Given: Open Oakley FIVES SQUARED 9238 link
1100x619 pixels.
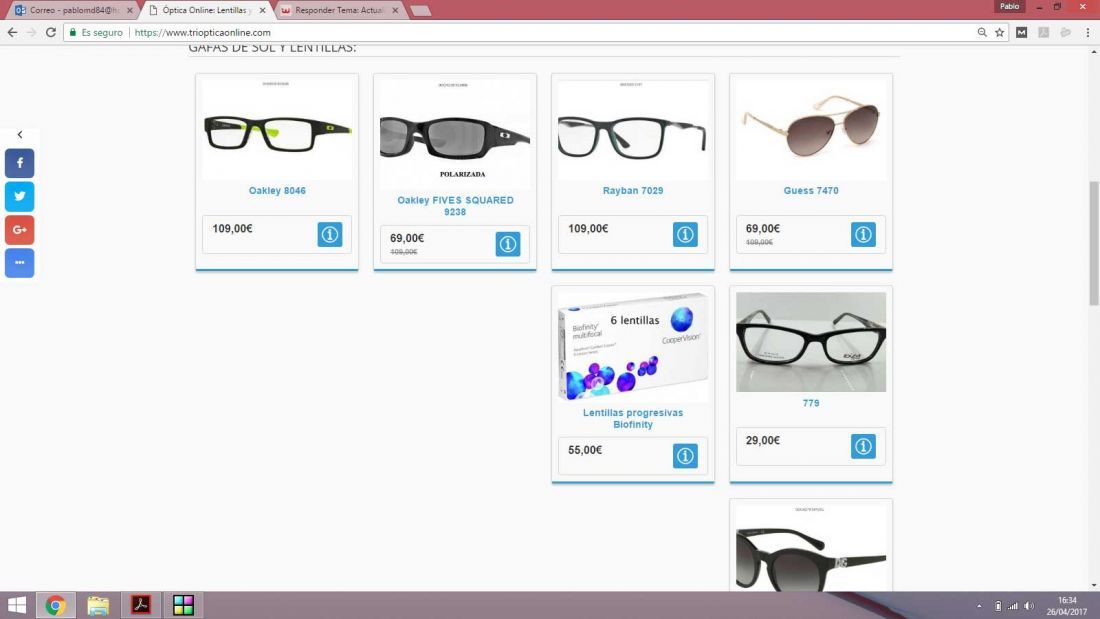Looking at the screenshot, I should pos(455,206).
